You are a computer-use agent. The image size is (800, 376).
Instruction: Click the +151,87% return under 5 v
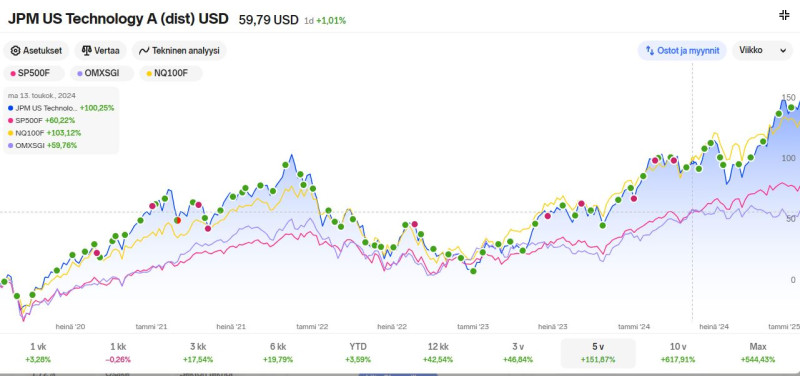point(598,360)
